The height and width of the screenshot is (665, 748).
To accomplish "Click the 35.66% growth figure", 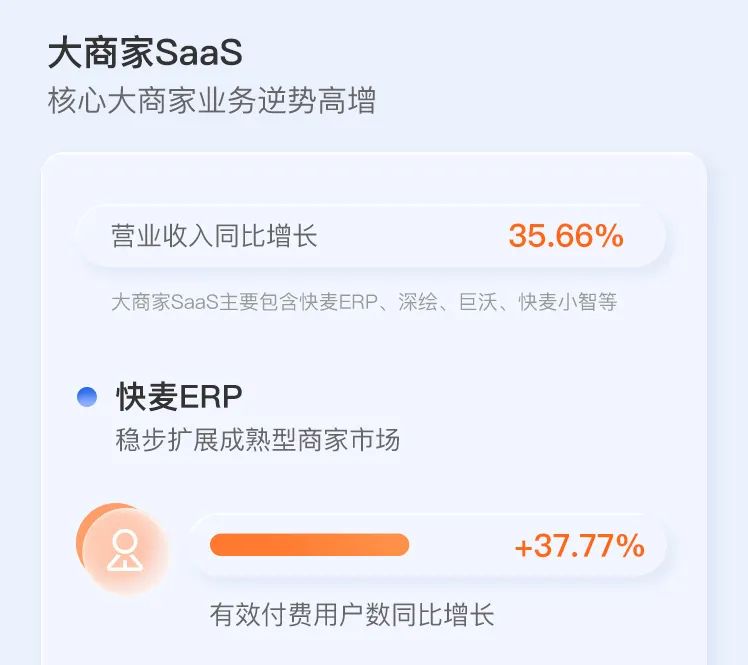I will pyautogui.click(x=566, y=236).
